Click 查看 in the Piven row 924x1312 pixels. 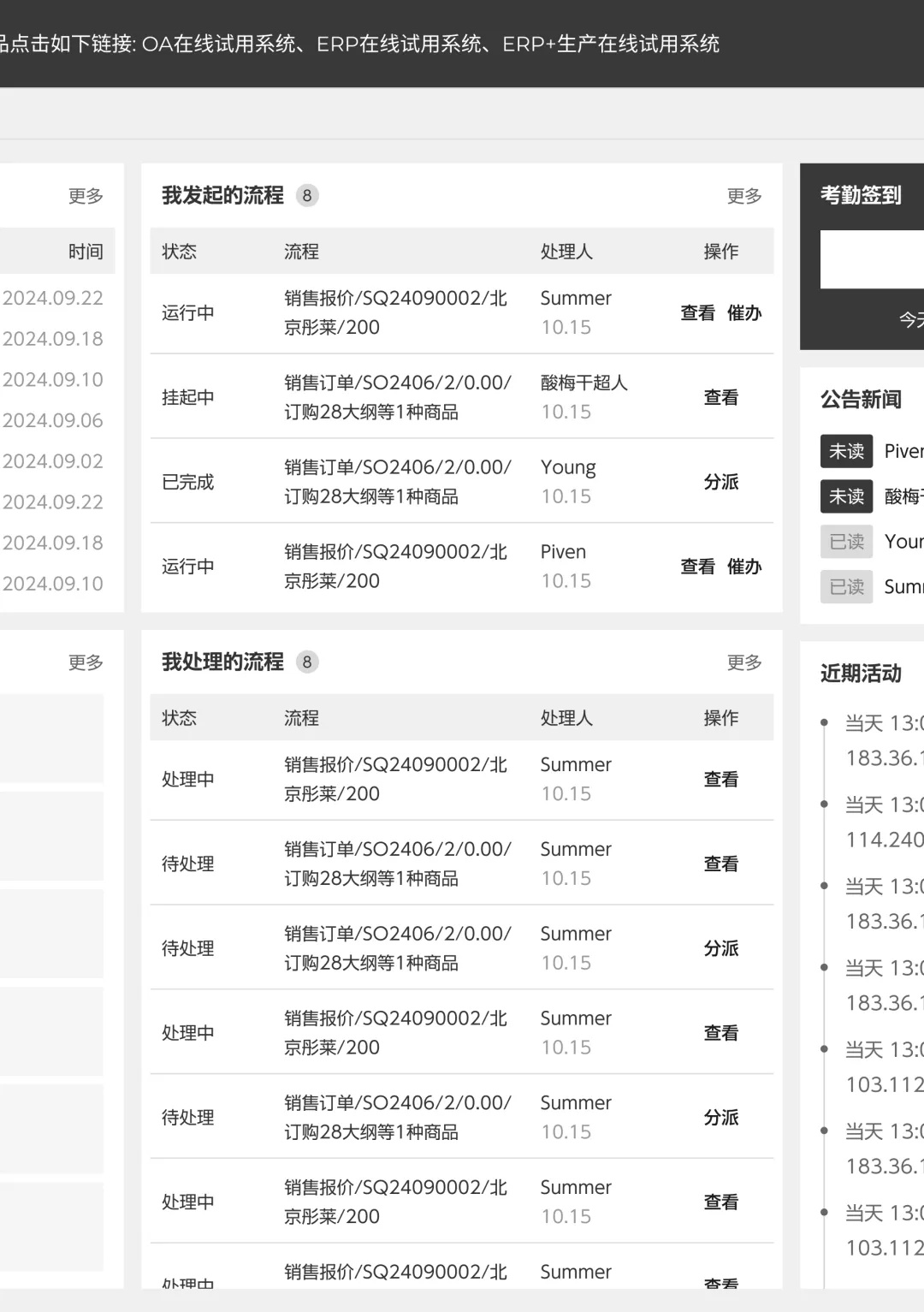[697, 567]
